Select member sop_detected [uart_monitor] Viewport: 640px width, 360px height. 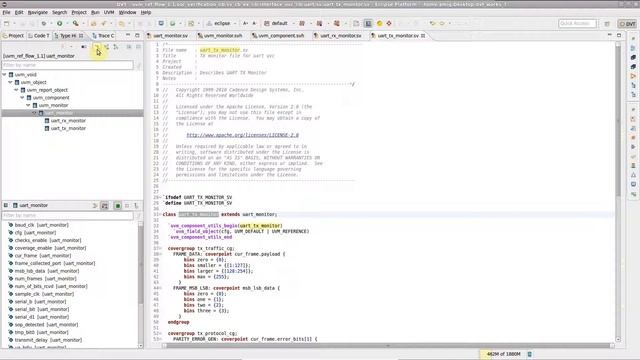pos(46,324)
